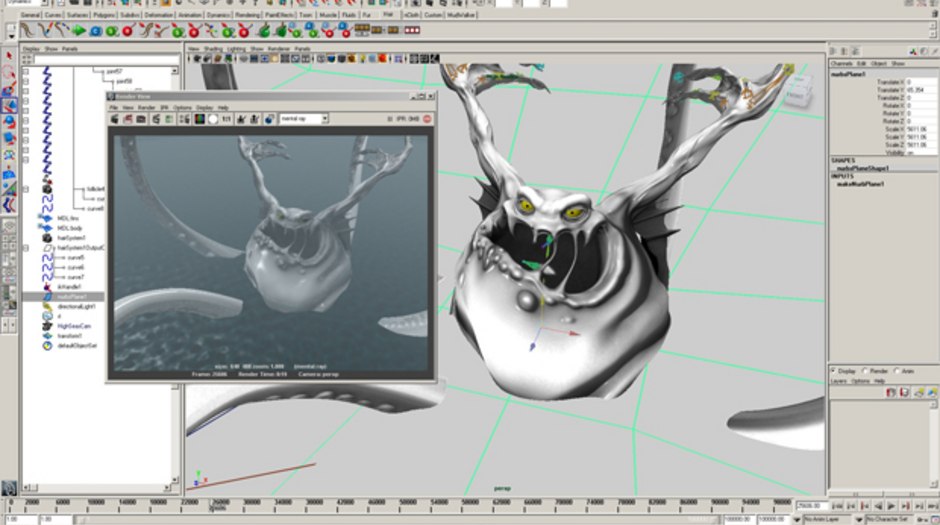Image resolution: width=940 pixels, height=525 pixels.
Task: Expand the topmost Outliner row box
Action: point(26,71)
